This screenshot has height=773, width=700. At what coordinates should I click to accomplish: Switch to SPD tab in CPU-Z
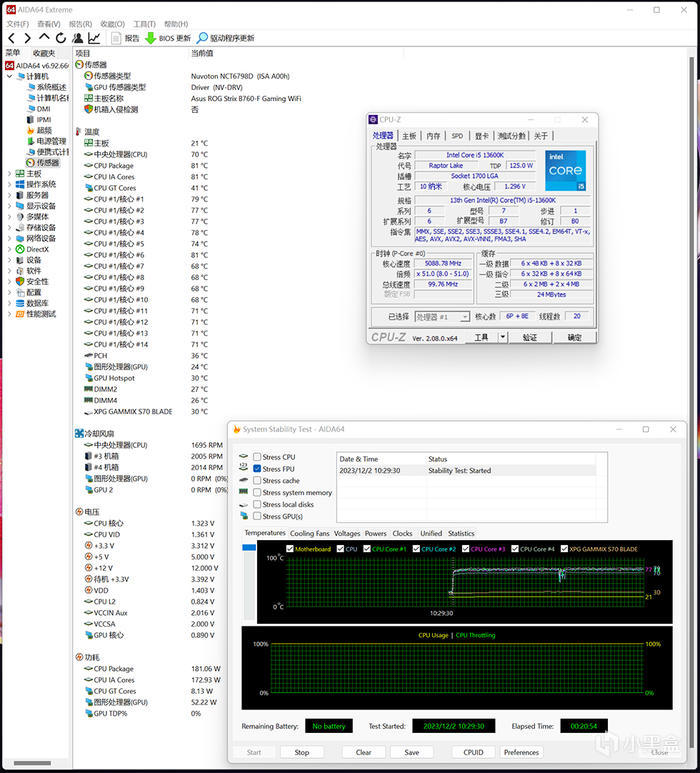click(x=457, y=136)
